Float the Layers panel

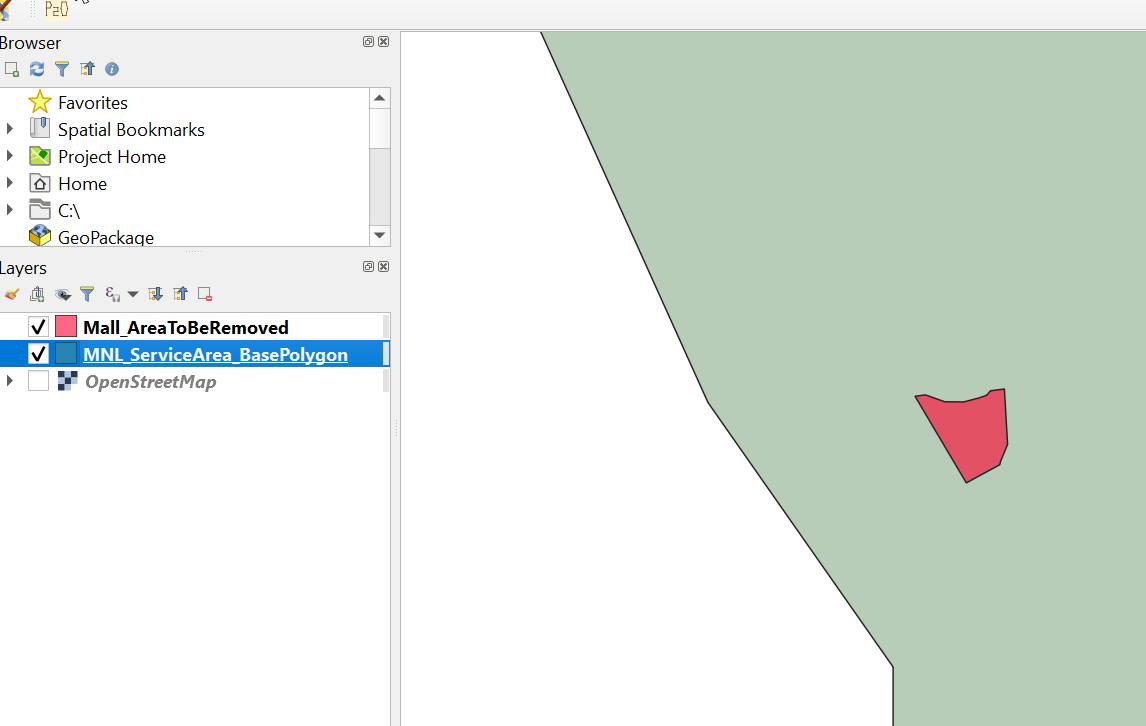[368, 267]
